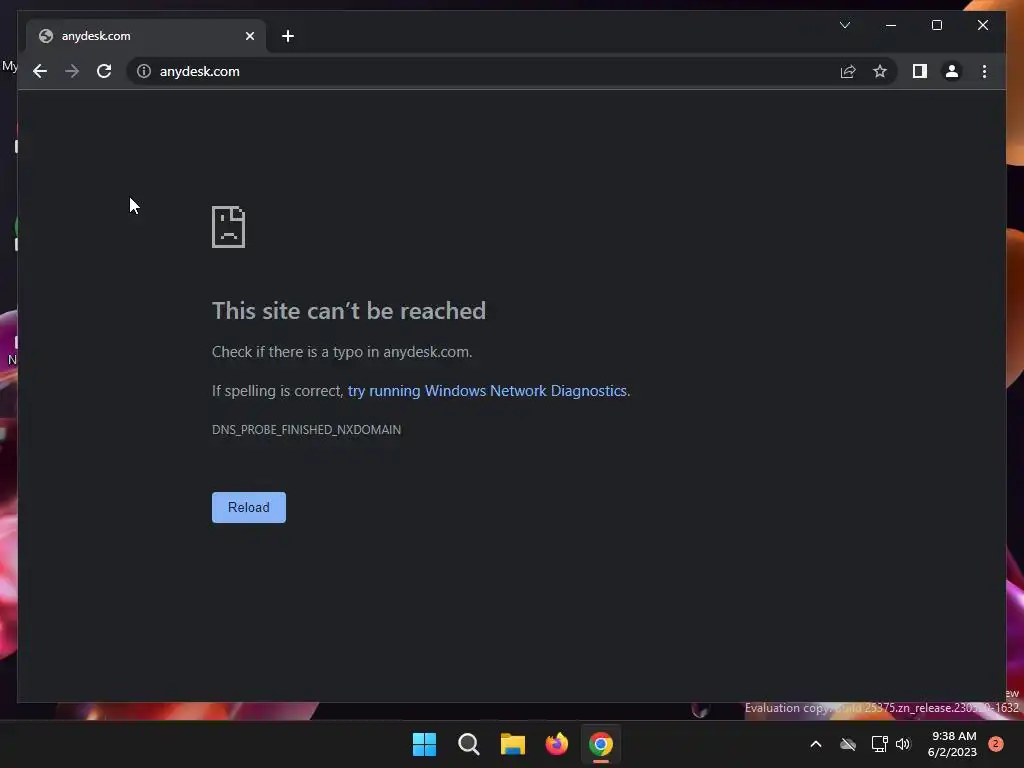The width and height of the screenshot is (1024, 768).
Task: Open network status tray icon
Action: 880,744
